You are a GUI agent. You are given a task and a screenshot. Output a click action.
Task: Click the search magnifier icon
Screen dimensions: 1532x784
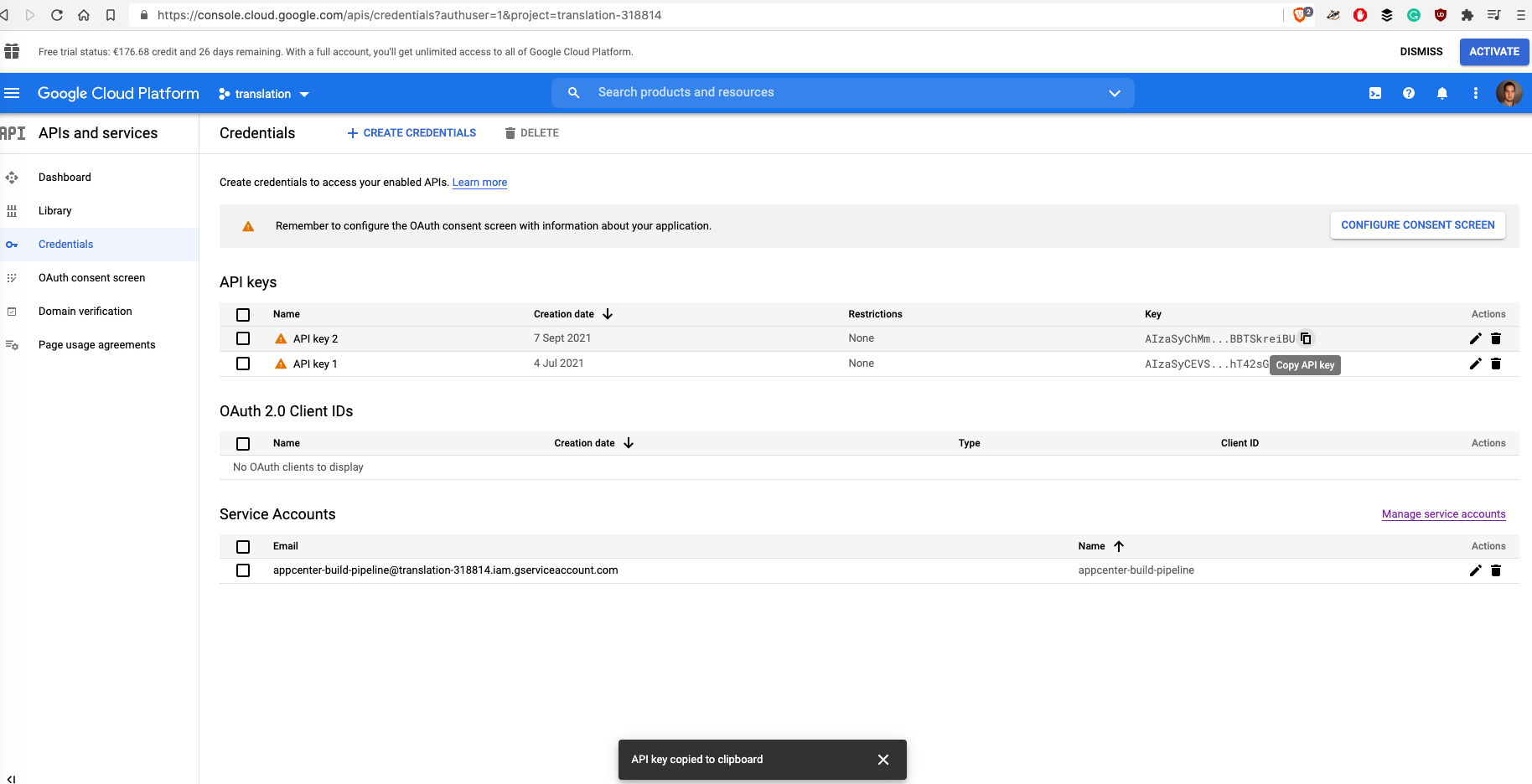pos(573,93)
